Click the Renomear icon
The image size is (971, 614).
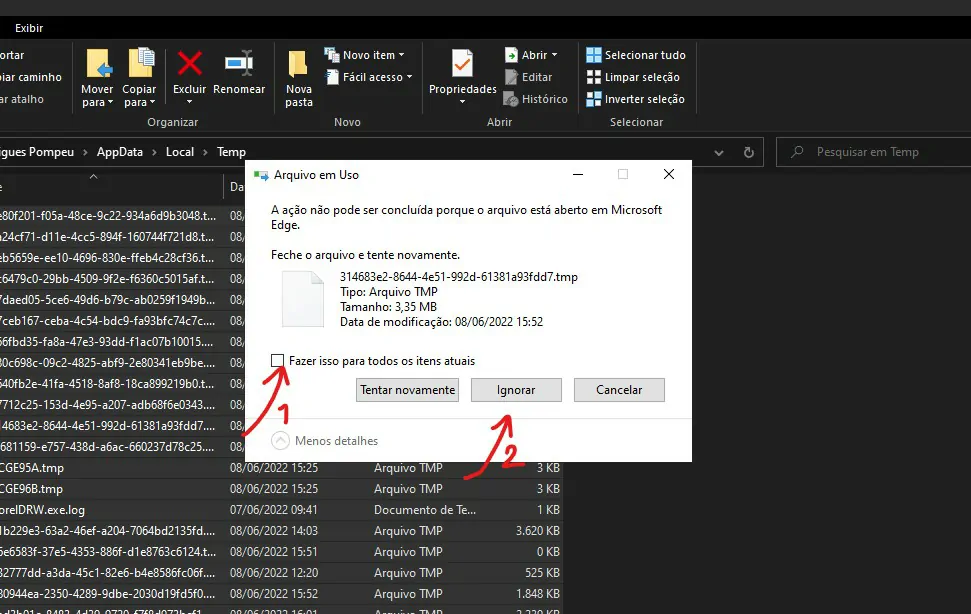[239, 63]
